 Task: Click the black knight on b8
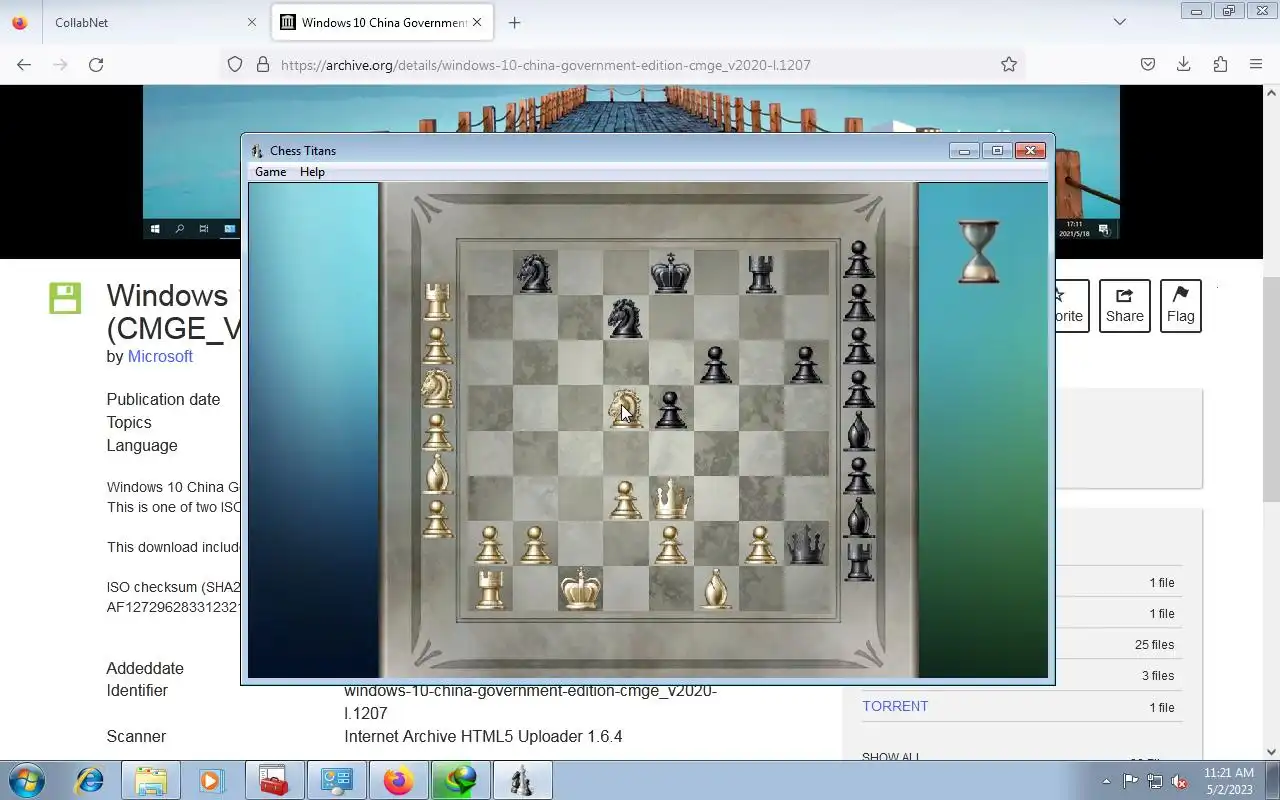(x=534, y=273)
